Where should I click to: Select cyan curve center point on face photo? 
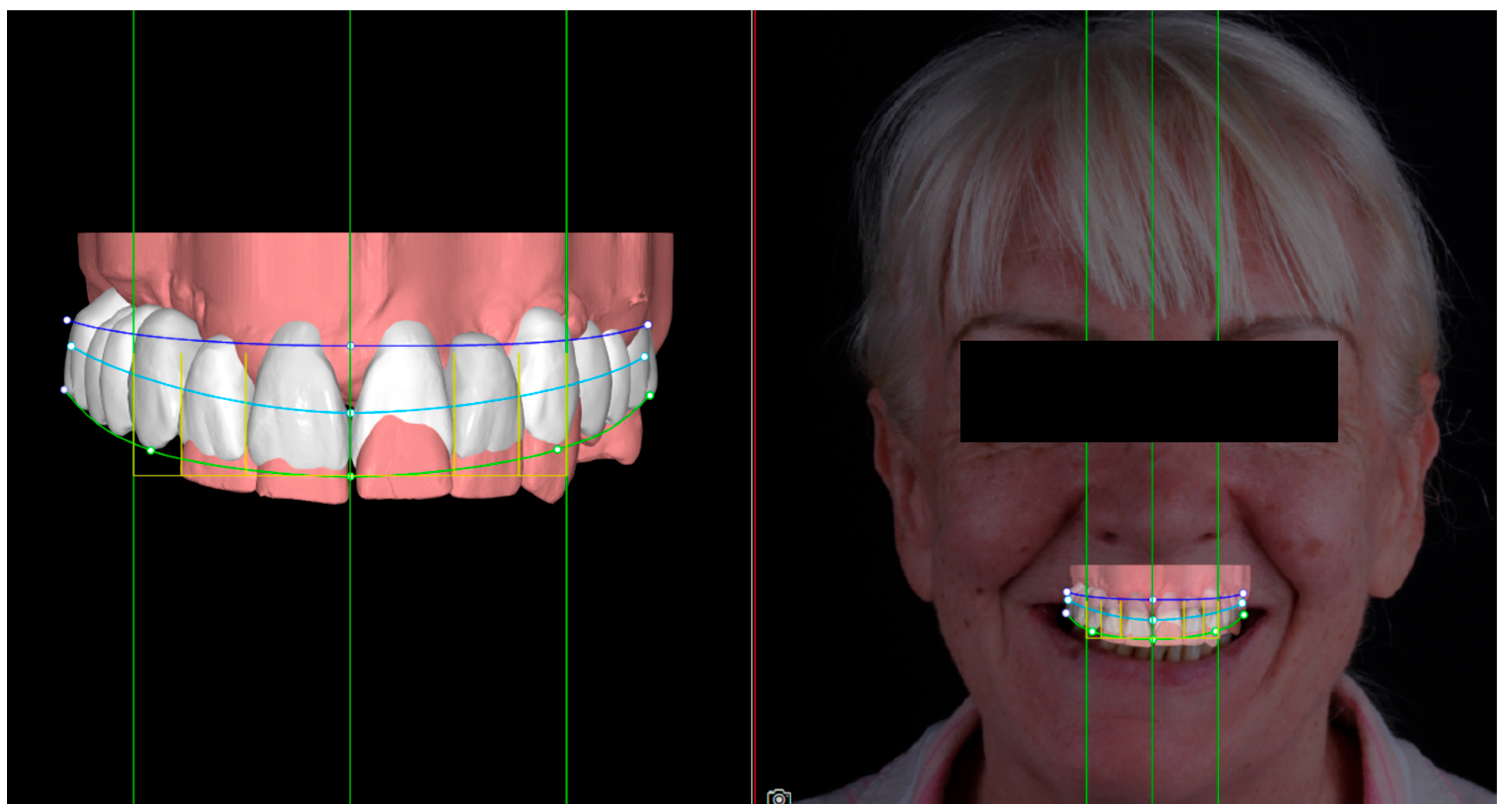1153,620
